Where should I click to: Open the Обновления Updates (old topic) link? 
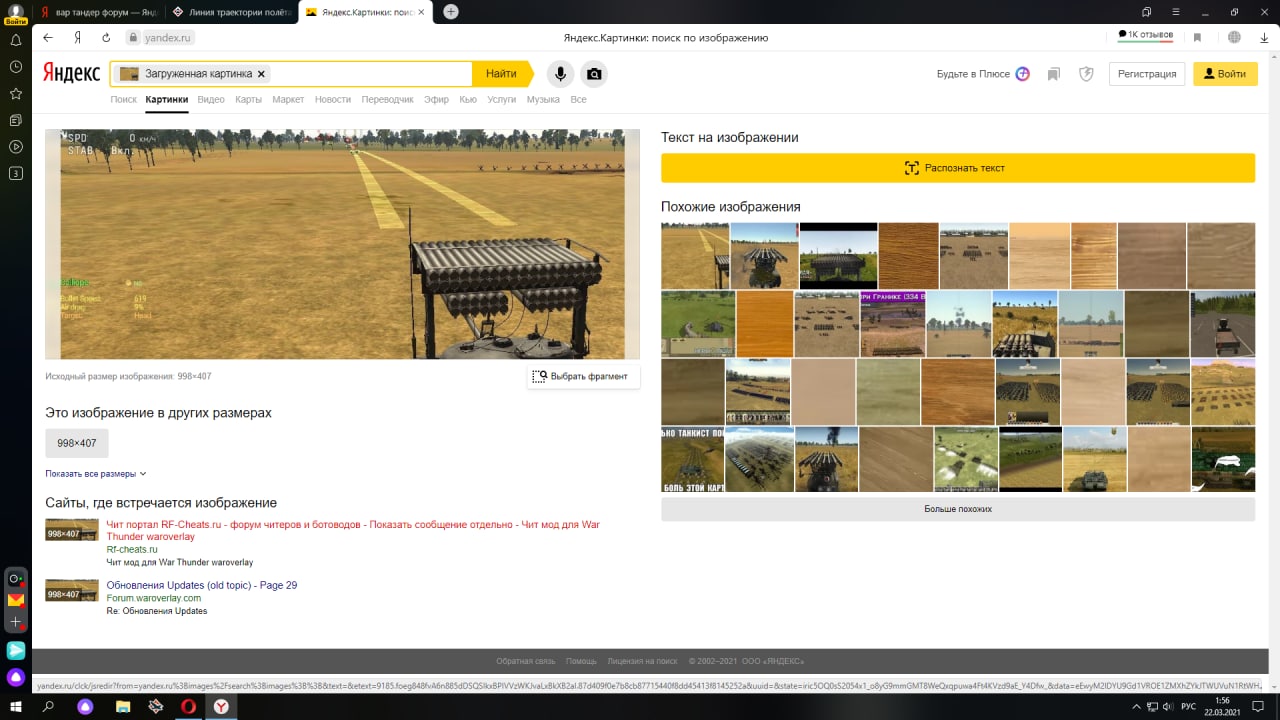202,585
